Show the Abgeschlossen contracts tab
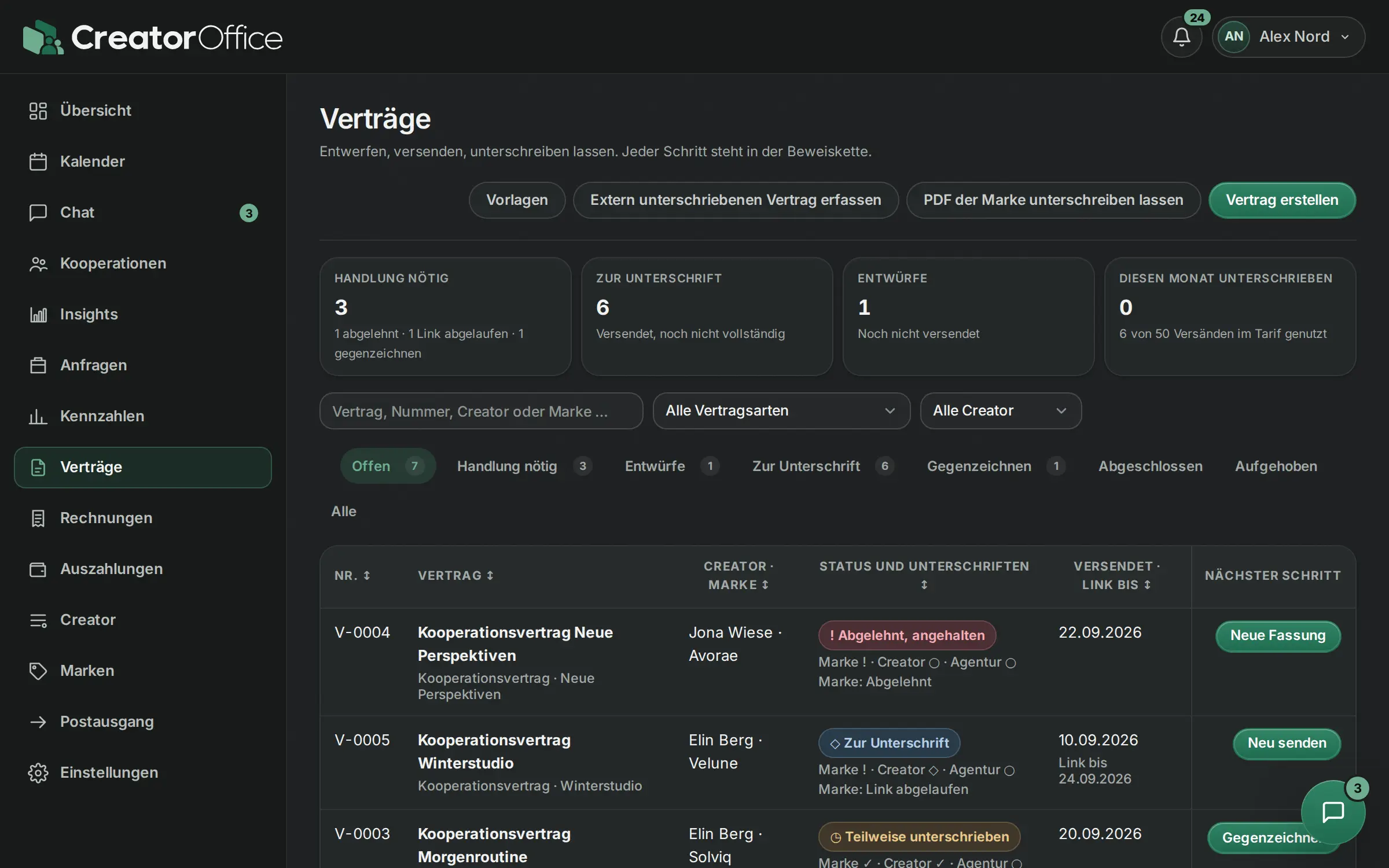This screenshot has height=868, width=1389. coord(1151,466)
